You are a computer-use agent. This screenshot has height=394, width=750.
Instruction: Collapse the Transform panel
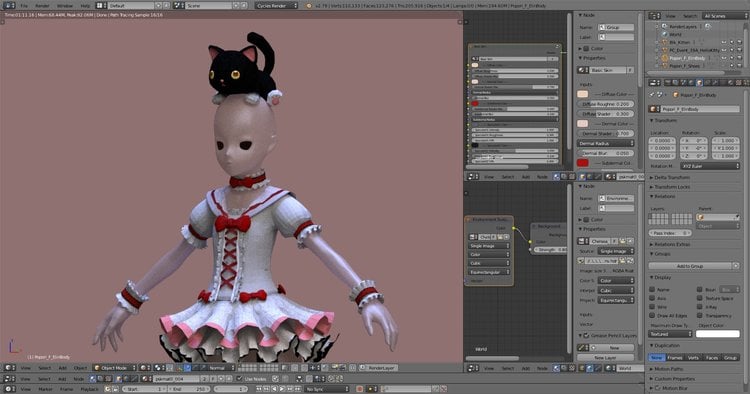[x=664, y=120]
